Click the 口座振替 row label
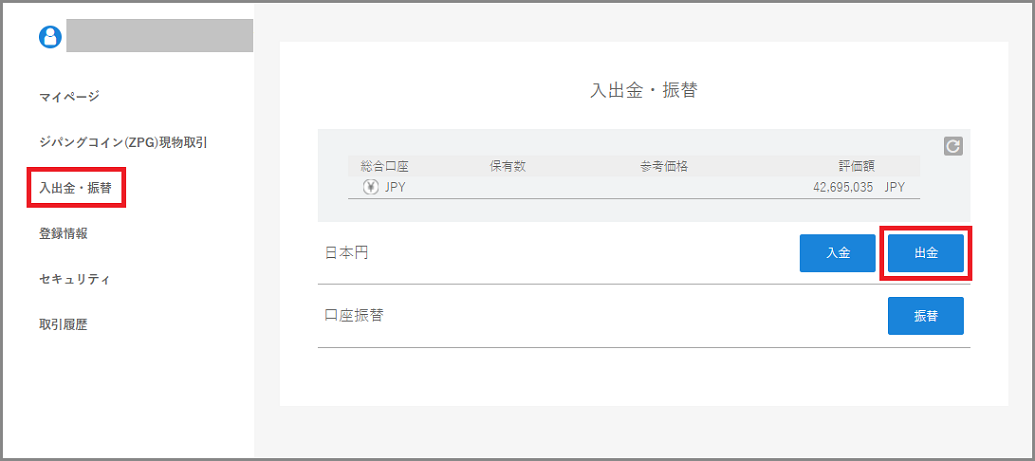This screenshot has width=1035, height=461. point(354,316)
